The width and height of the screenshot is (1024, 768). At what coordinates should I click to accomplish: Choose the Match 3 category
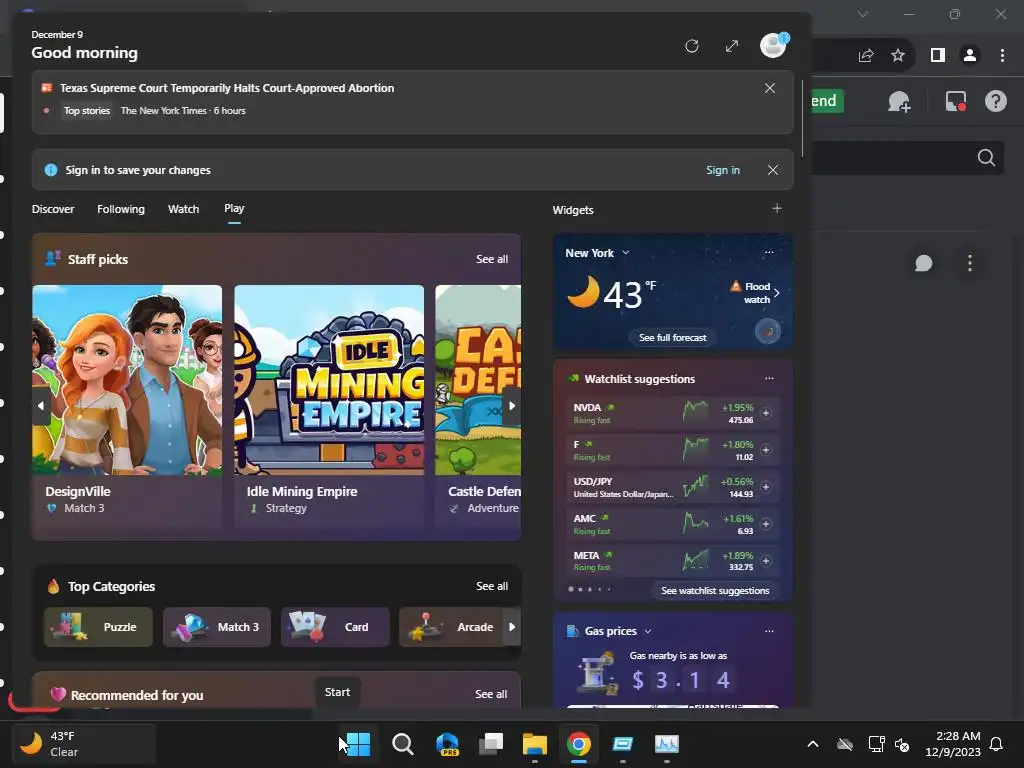[217, 627]
